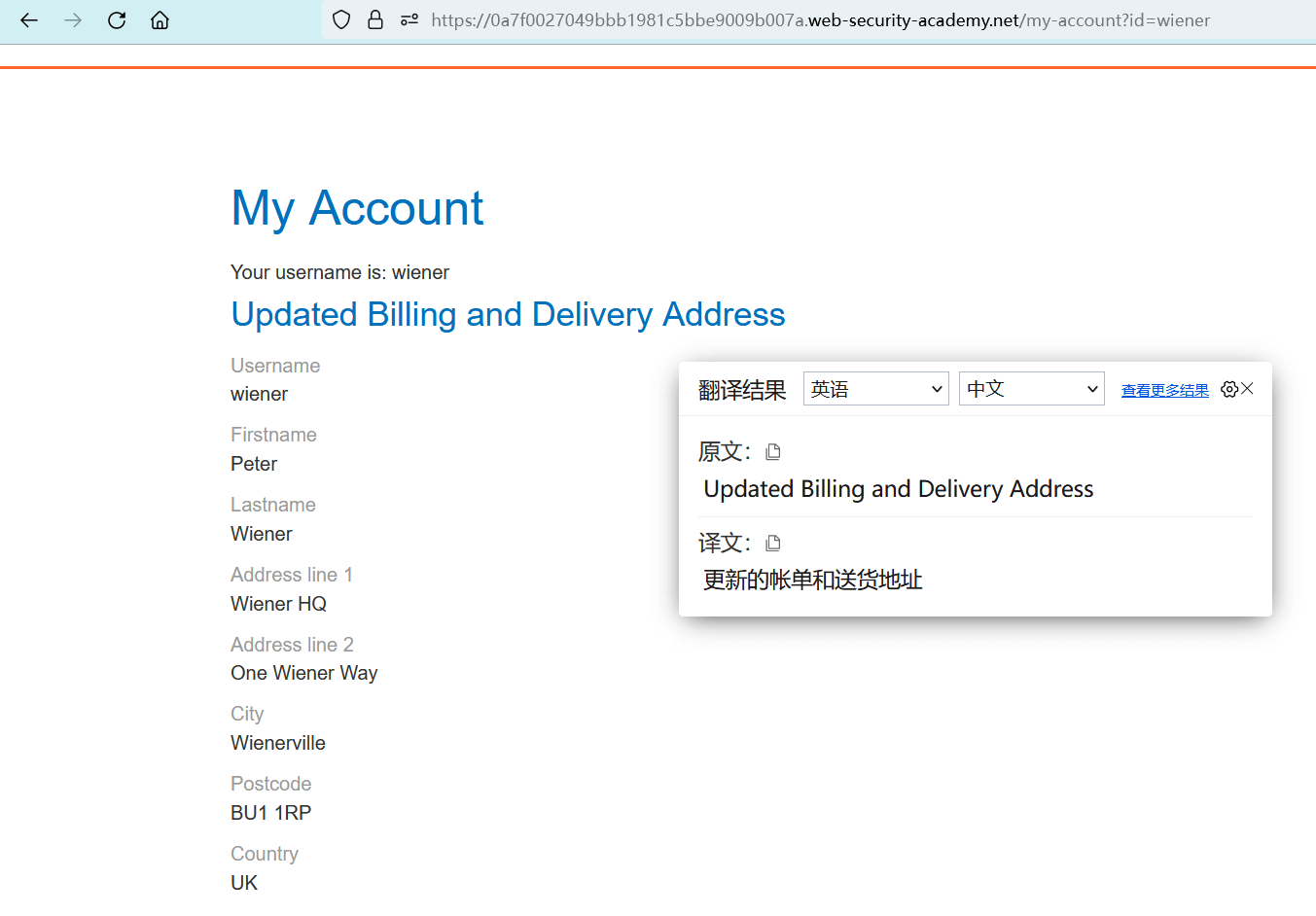Click the address value One Wiener Way
The width and height of the screenshot is (1316, 916).
[x=304, y=673]
